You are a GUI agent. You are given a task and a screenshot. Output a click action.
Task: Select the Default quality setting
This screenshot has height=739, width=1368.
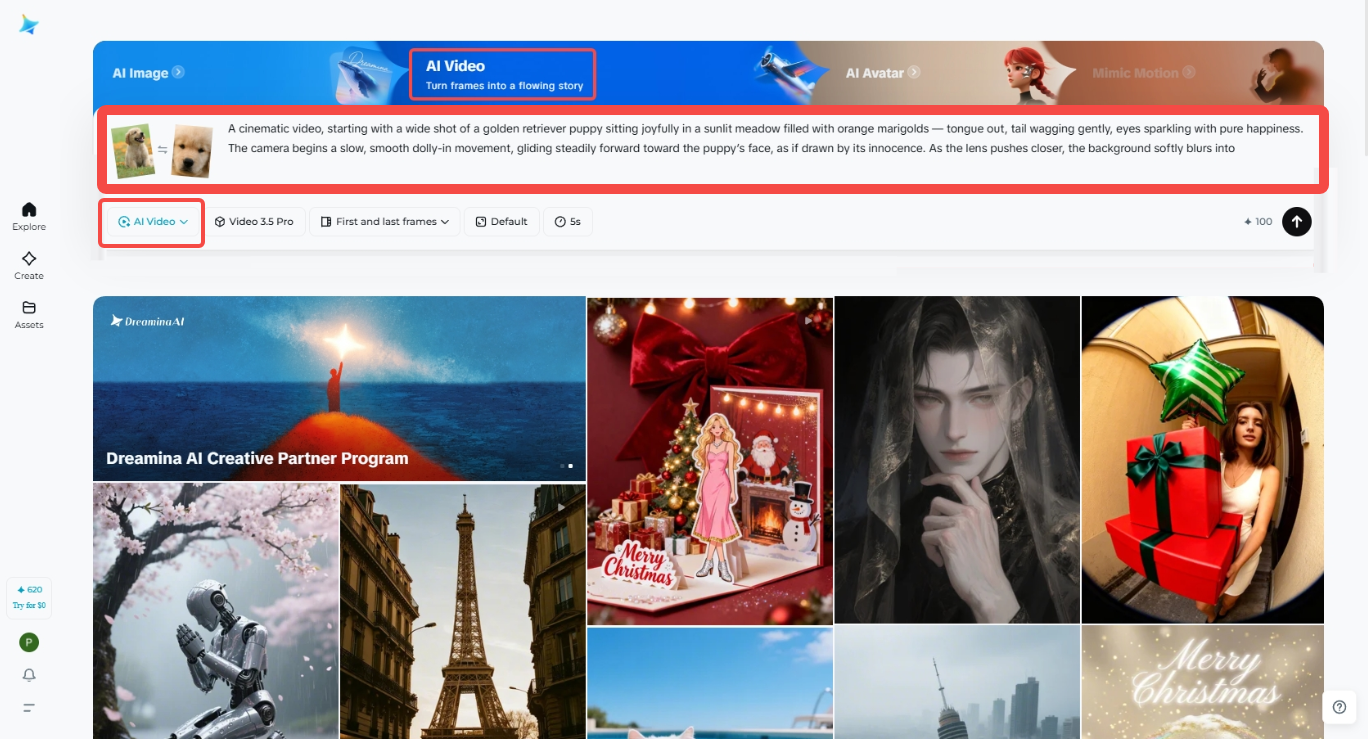(501, 221)
